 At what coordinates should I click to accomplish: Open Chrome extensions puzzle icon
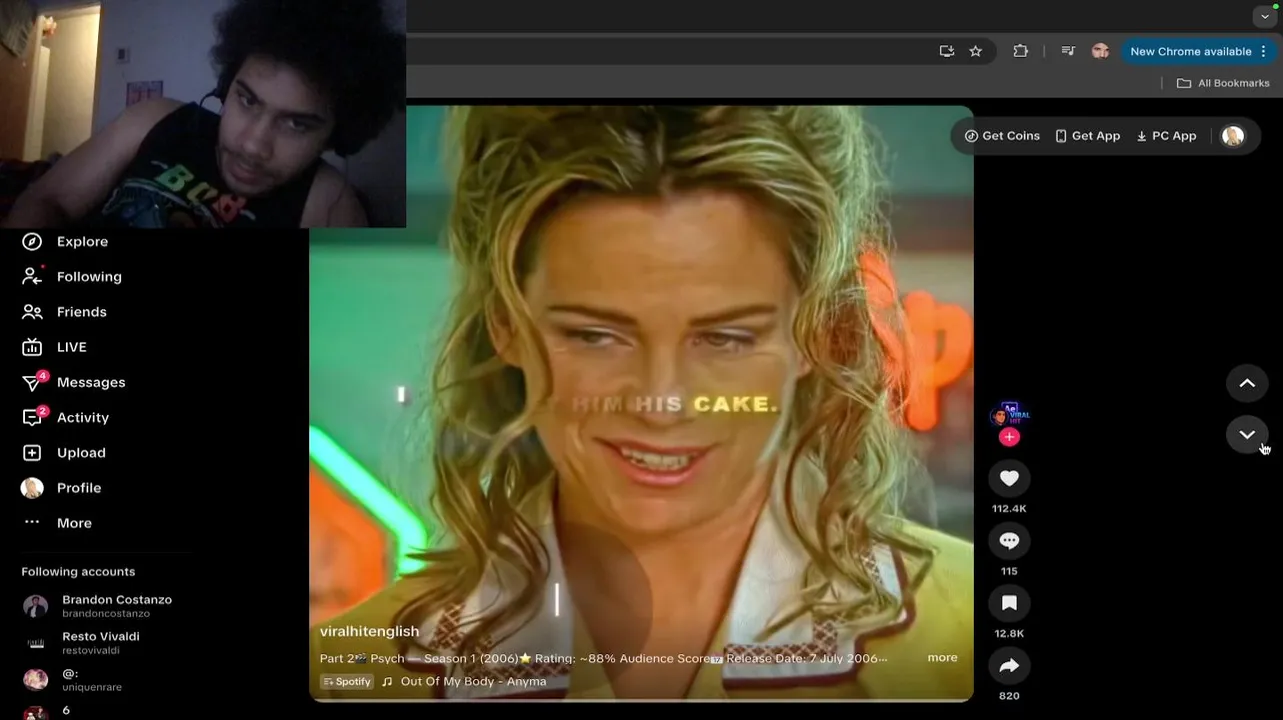[1020, 51]
